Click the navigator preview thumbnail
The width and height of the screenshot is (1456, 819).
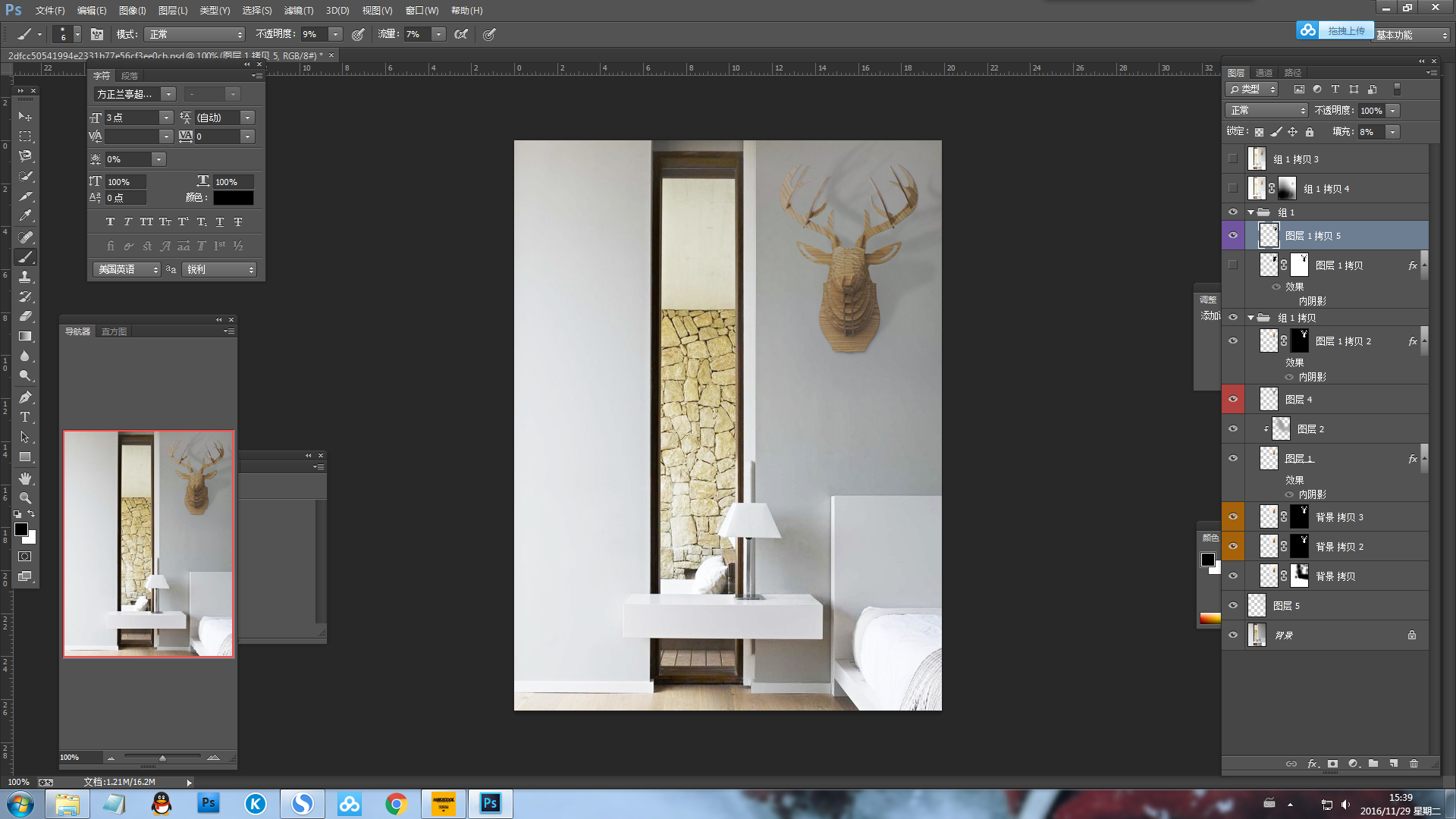(x=149, y=544)
